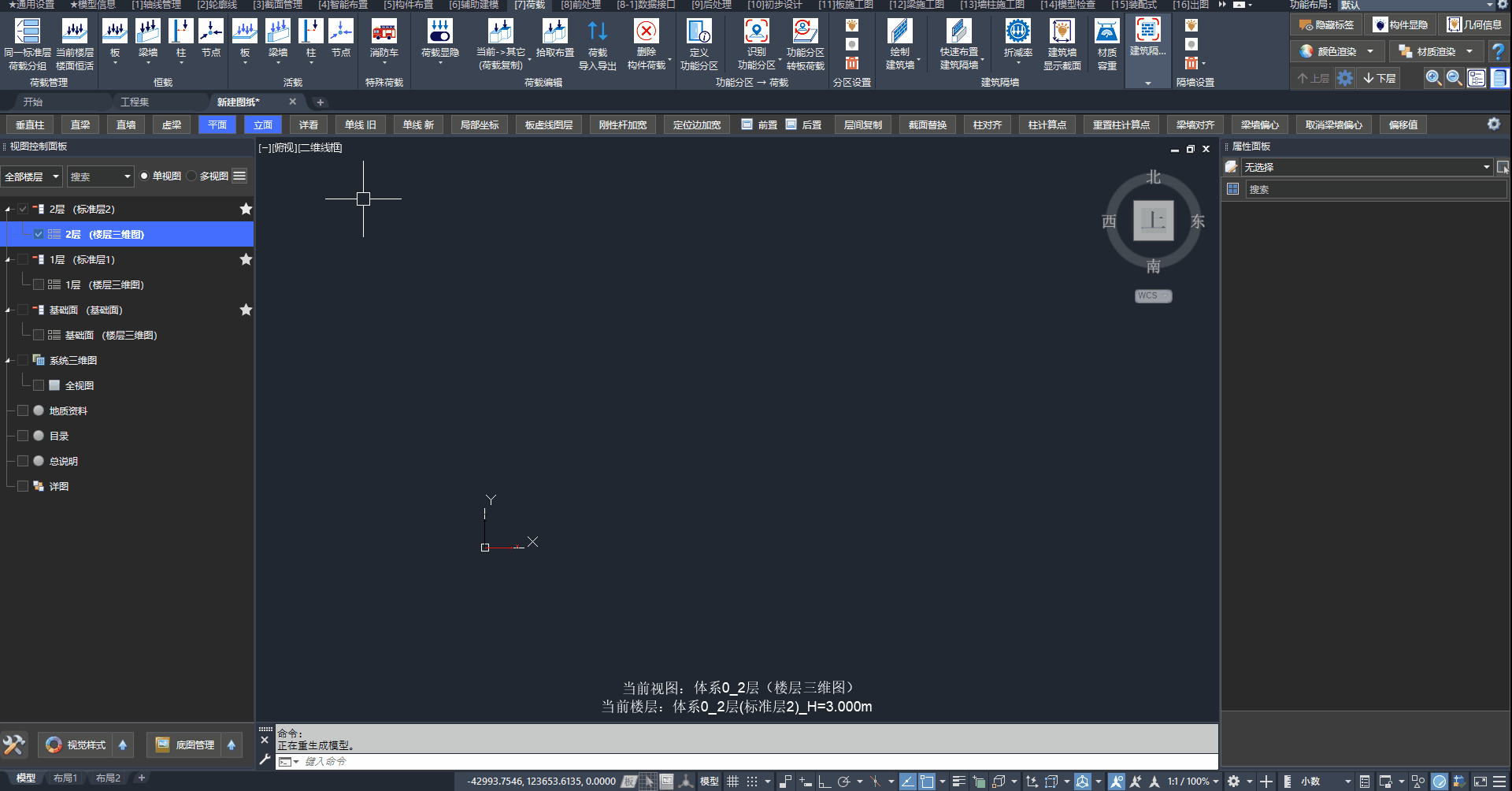The width and height of the screenshot is (1512, 791).
Task: Click the properties panel 搜索 field
Action: coord(1376,189)
